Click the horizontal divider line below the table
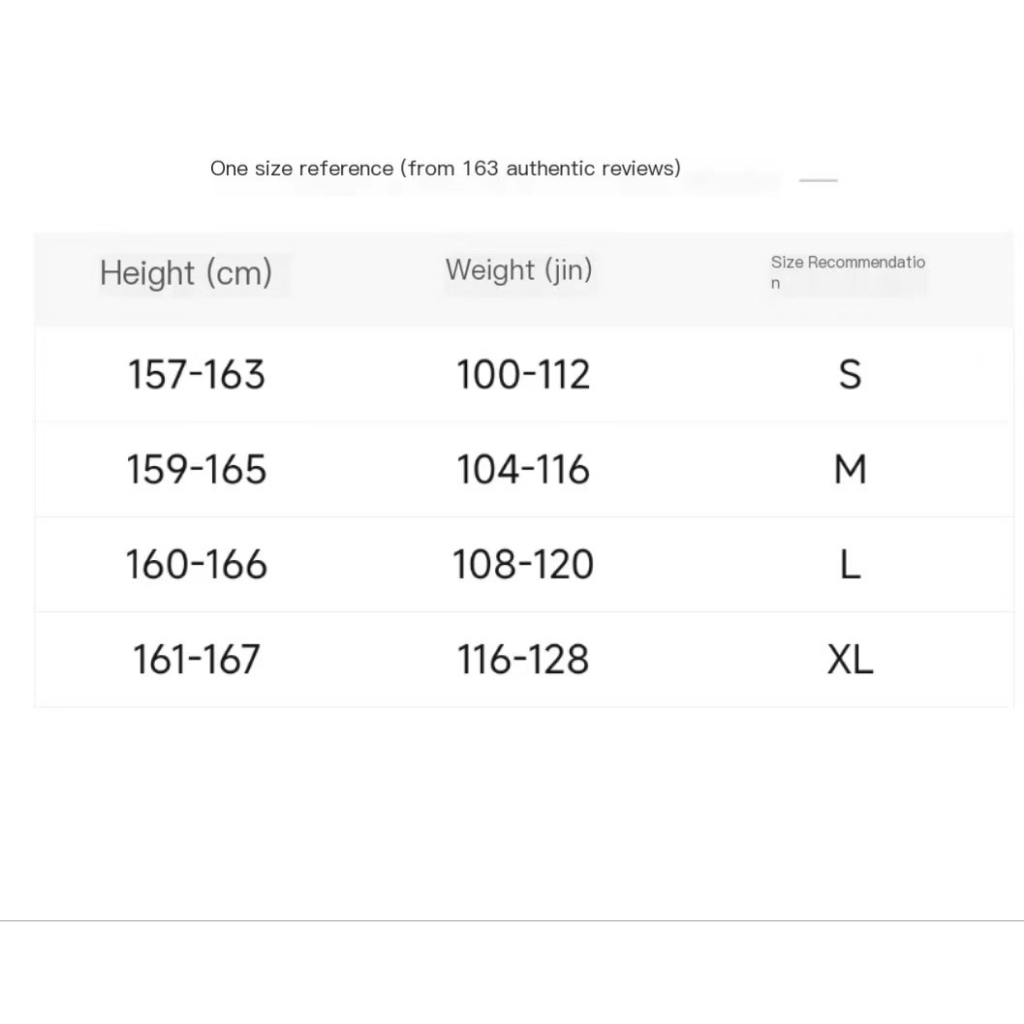1024x1024 pixels. [512, 921]
